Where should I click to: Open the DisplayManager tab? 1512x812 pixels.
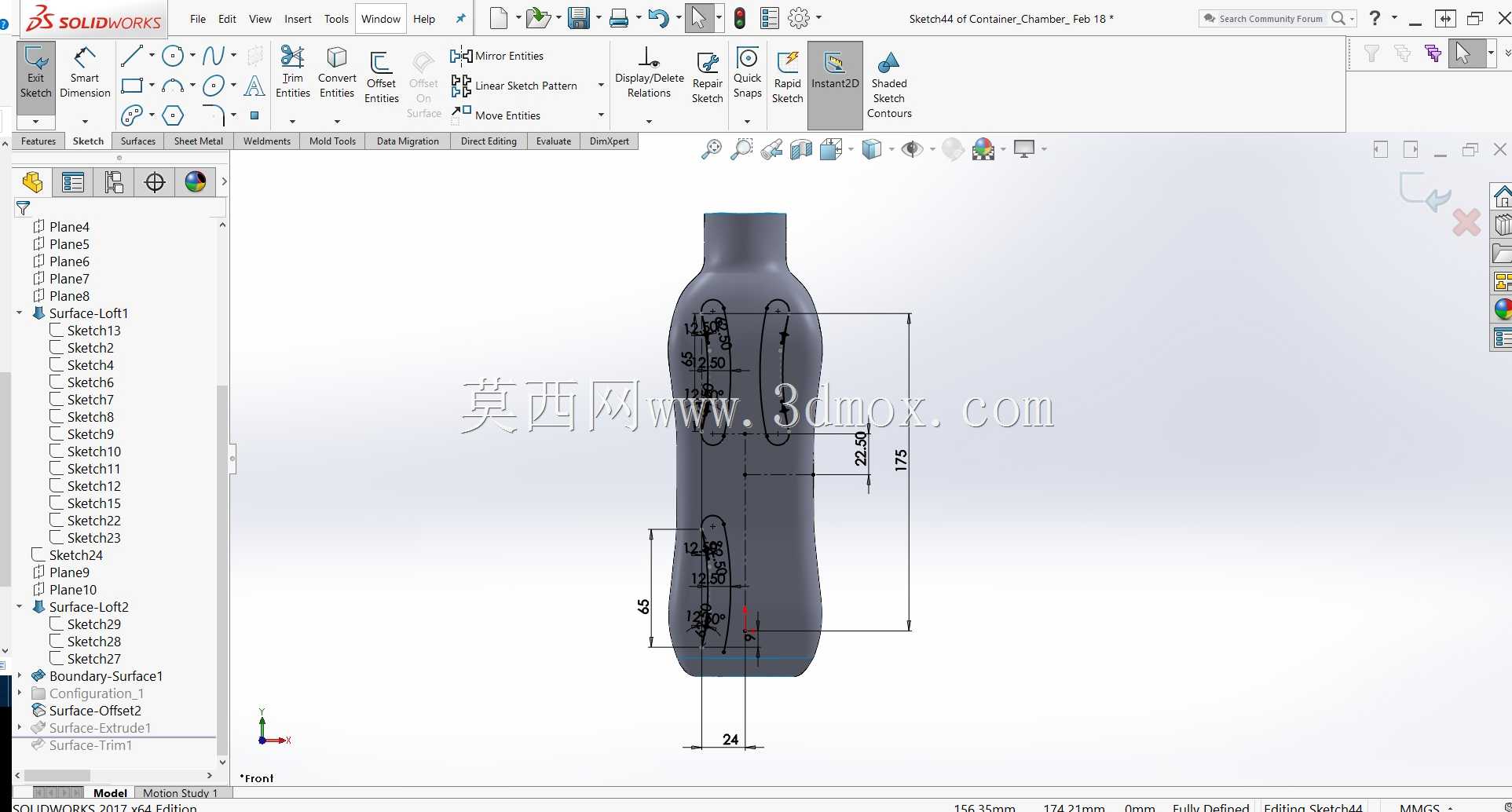tap(196, 183)
